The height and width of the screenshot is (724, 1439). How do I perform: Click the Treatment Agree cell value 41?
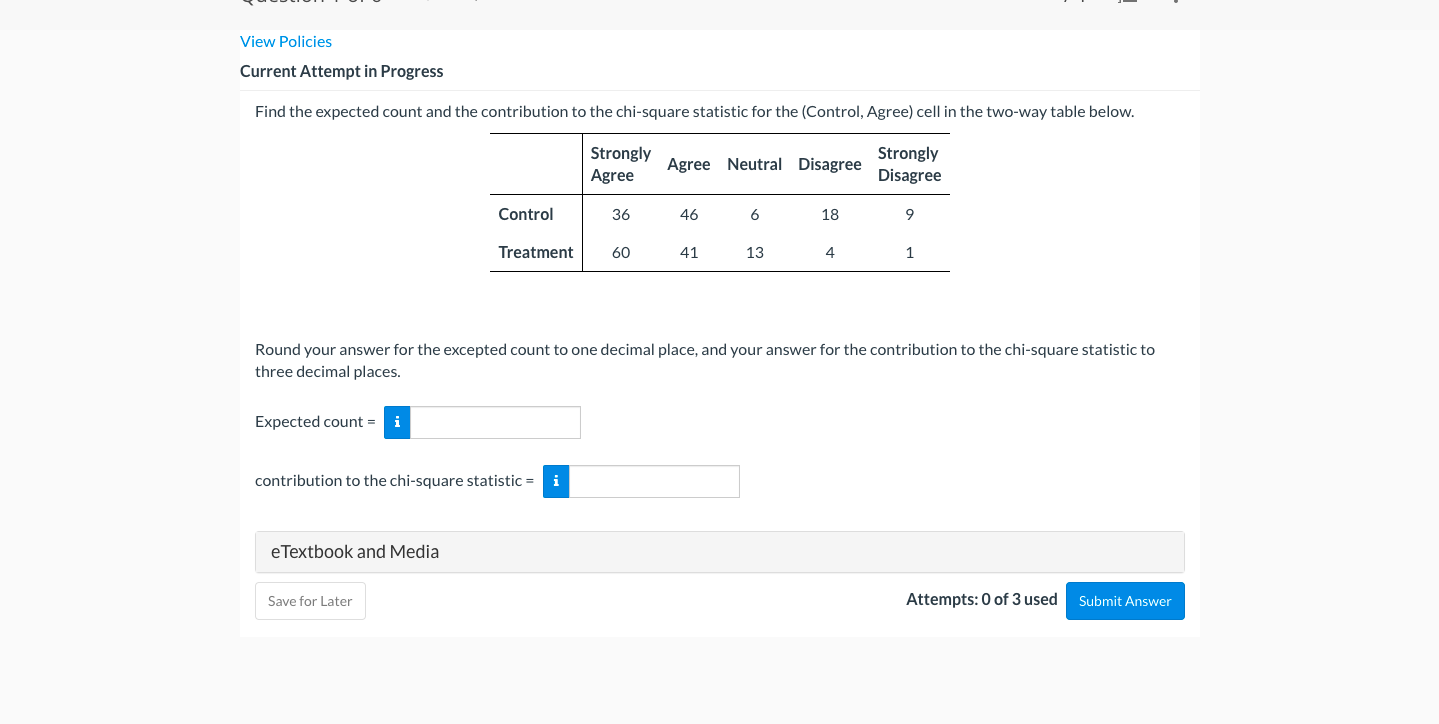(x=689, y=252)
